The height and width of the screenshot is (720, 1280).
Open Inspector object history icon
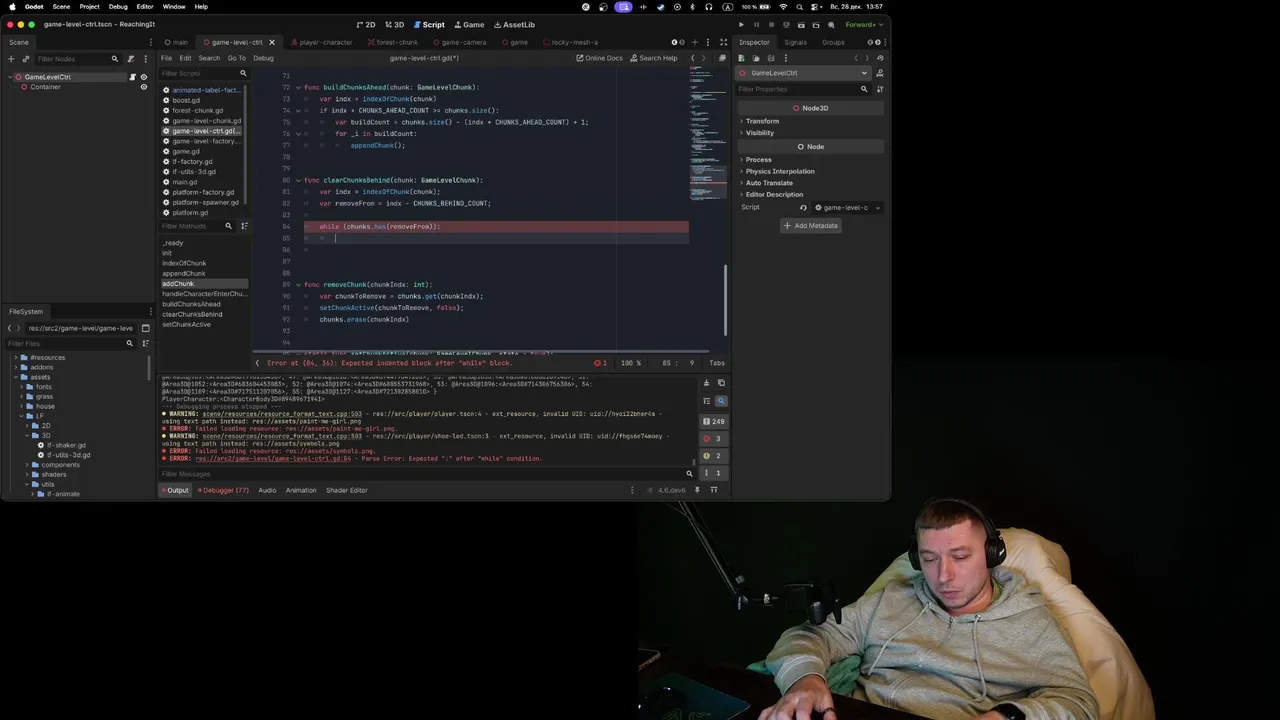[880, 58]
